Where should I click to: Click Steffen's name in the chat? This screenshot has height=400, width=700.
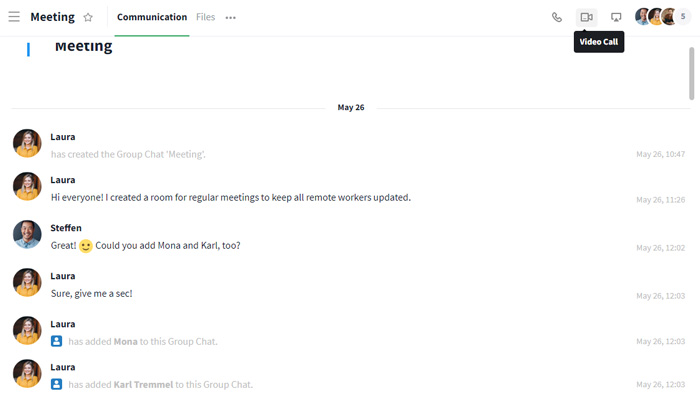point(66,228)
